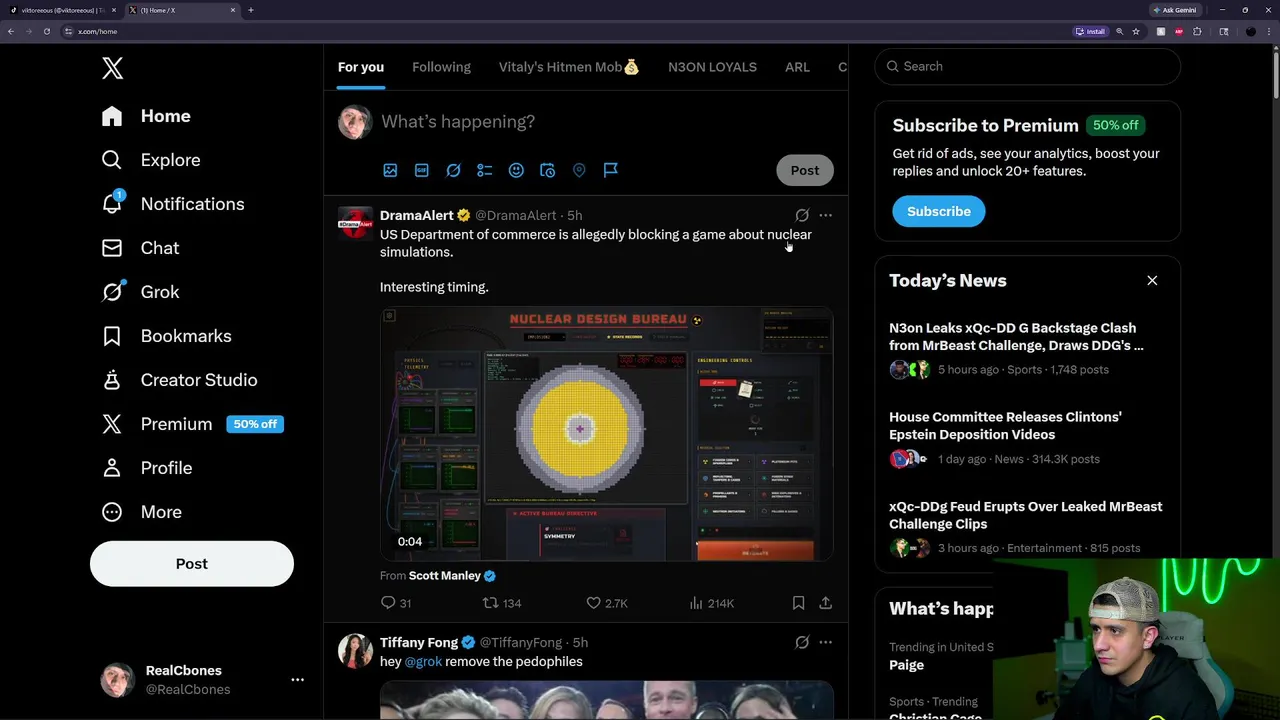Play the Nuclear Design Bureau video
This screenshot has height=720, width=1280.
(606, 434)
